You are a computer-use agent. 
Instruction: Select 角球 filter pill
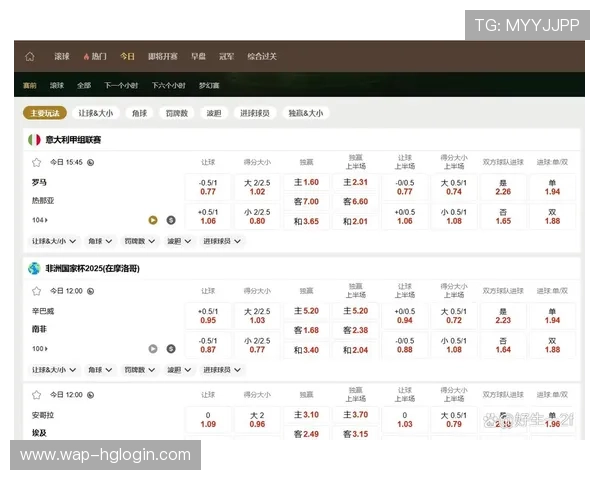139,113
